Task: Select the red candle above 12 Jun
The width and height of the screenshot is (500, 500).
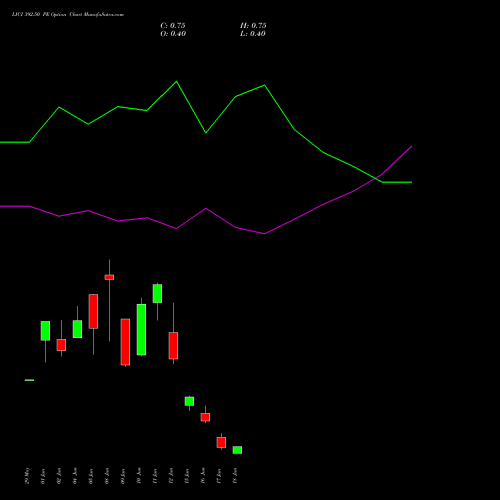Action: (173, 346)
